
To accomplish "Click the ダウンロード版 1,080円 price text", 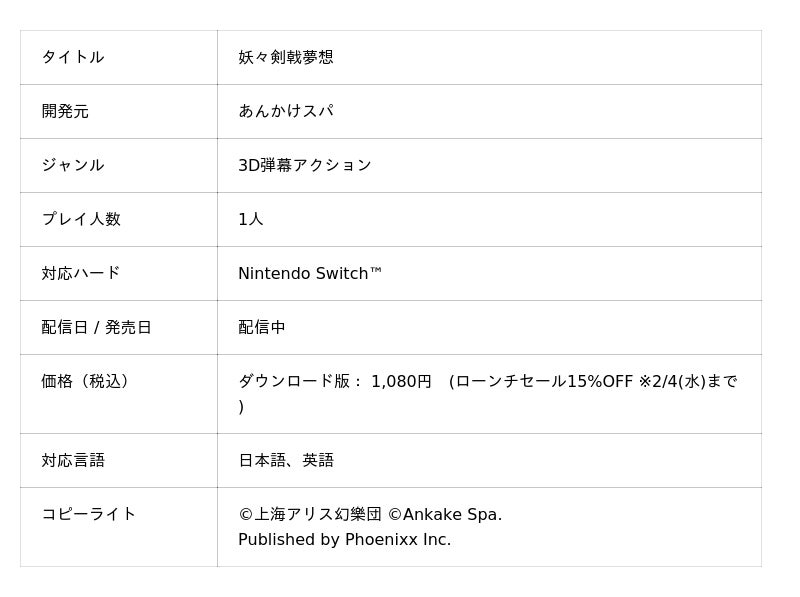I will [335, 381].
